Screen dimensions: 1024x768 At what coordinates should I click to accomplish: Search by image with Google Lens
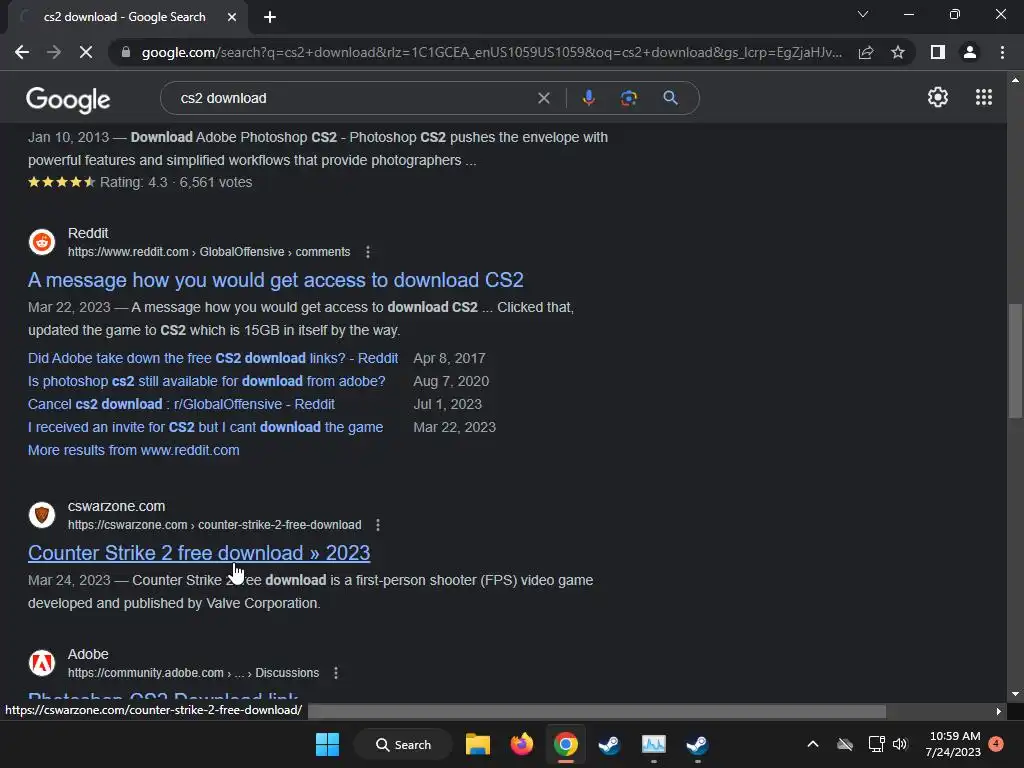628,98
